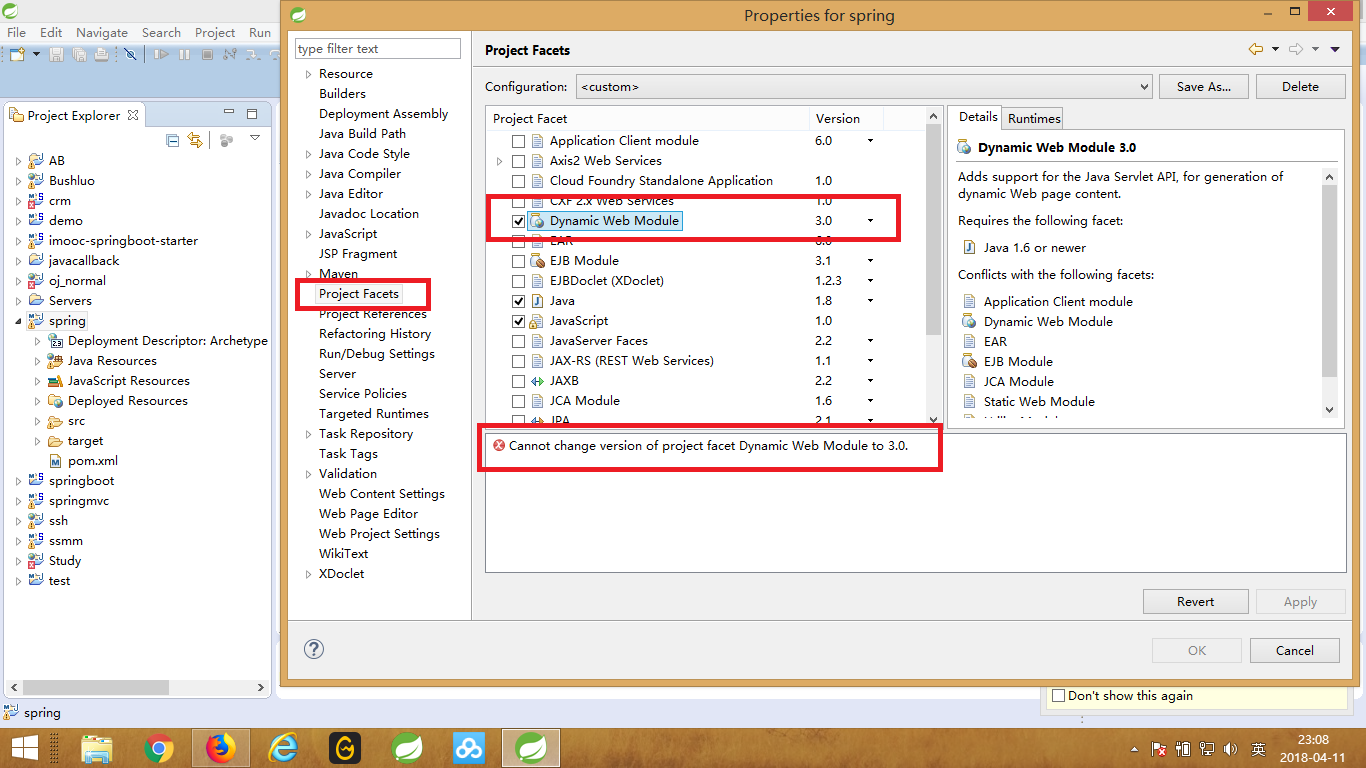This screenshot has height=768, width=1366.
Task: Check the Application Client module facet
Action: 518,141
